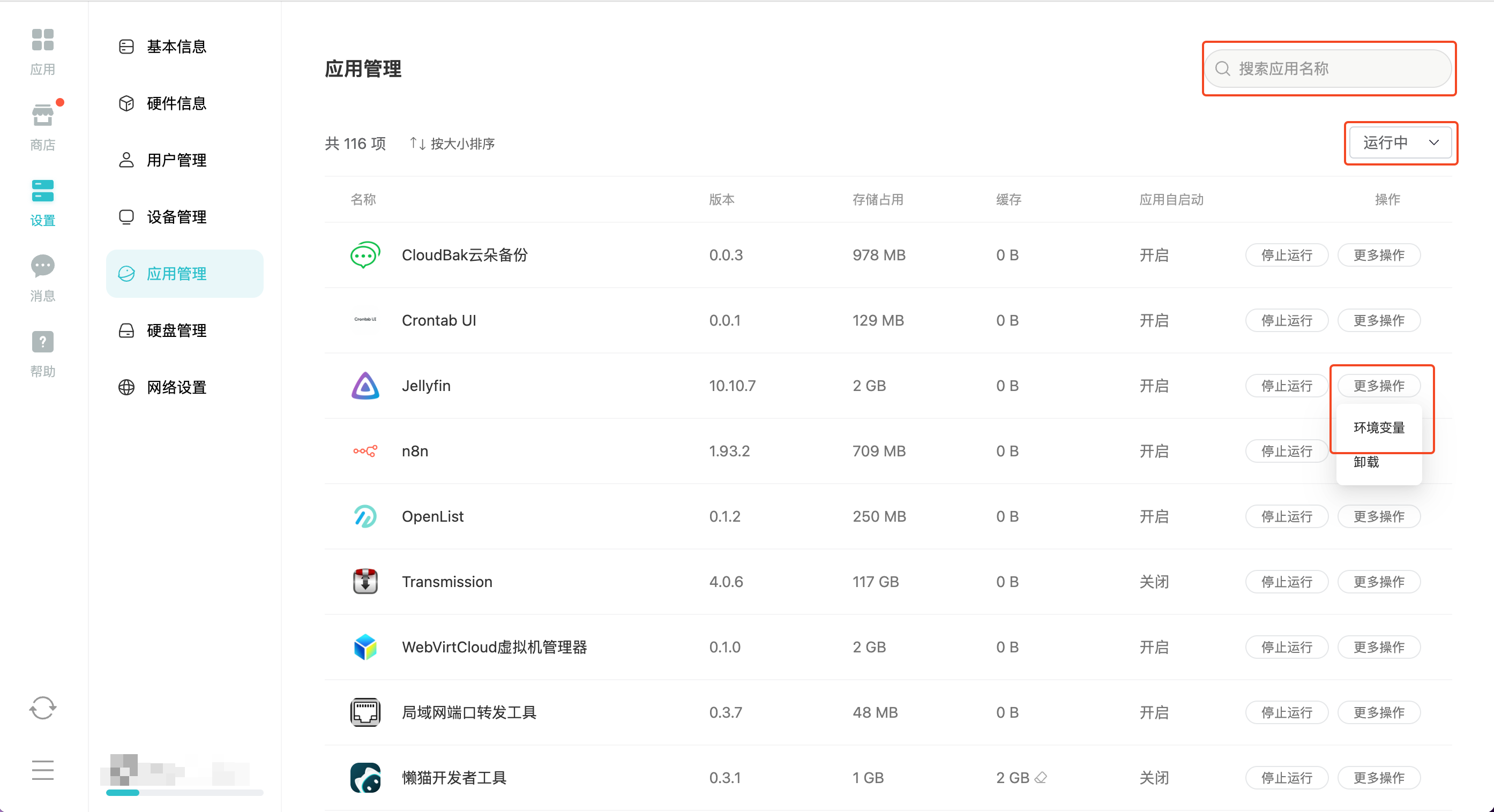Focus the 搜索应用名称 search field
Image resolution: width=1494 pixels, height=812 pixels.
(1328, 69)
